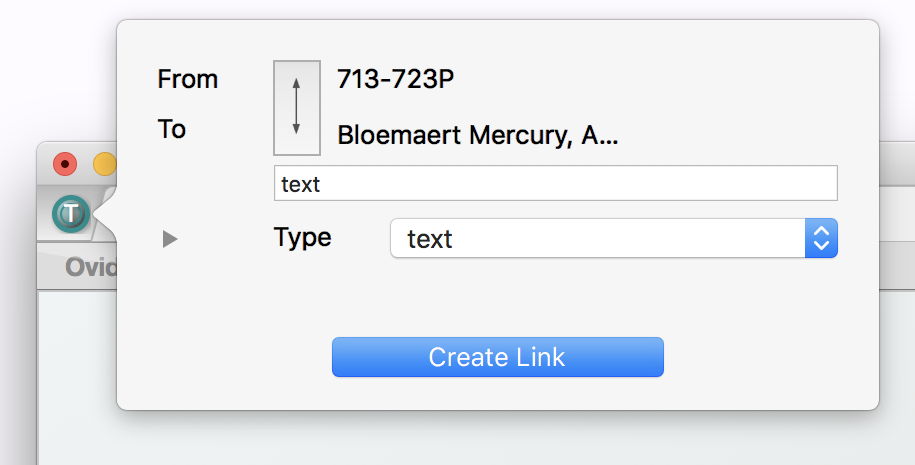This screenshot has width=915, height=465.
Task: Close the window with red button
Action: point(65,163)
